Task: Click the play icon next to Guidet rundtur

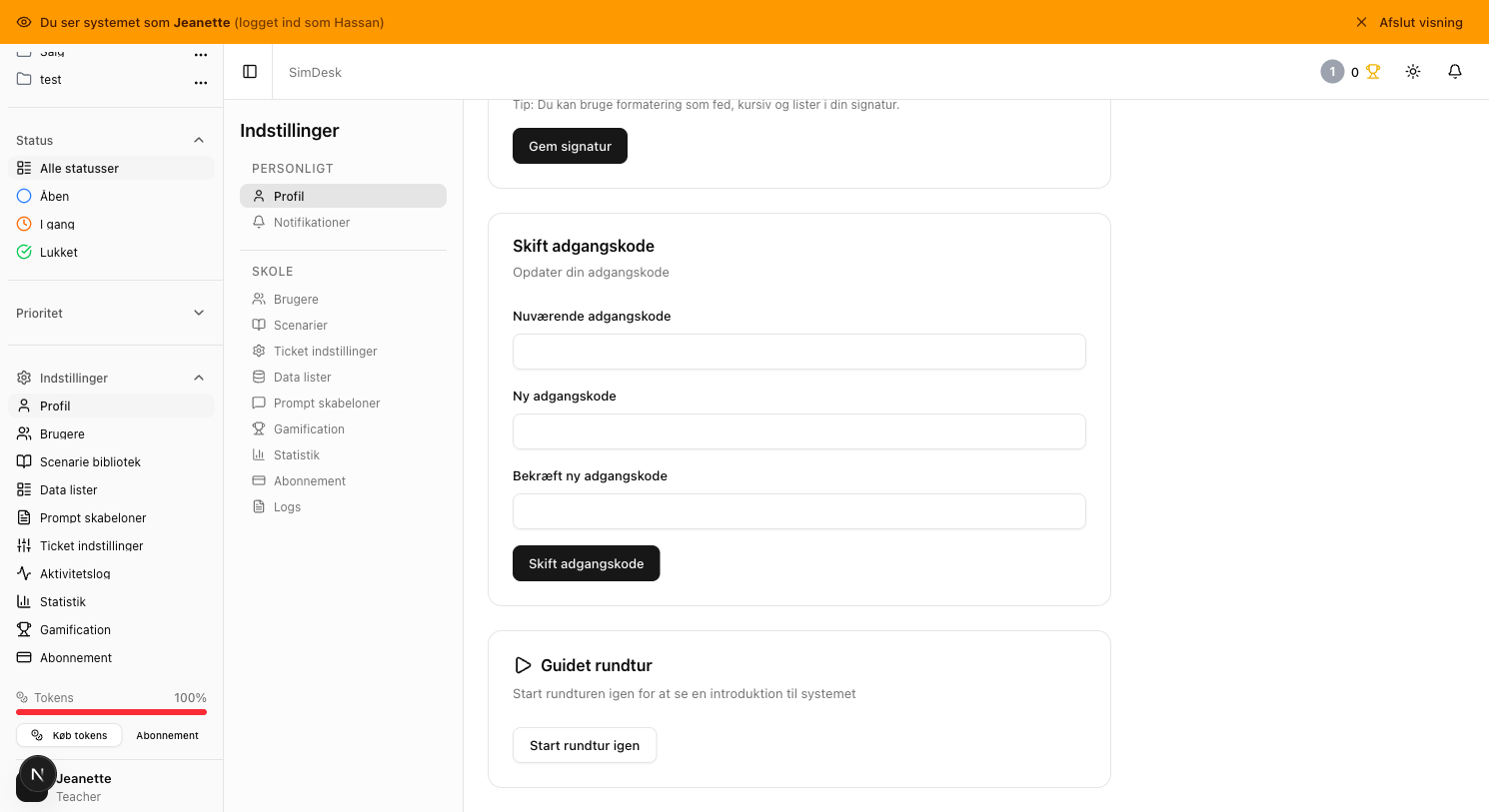Action: [523, 665]
